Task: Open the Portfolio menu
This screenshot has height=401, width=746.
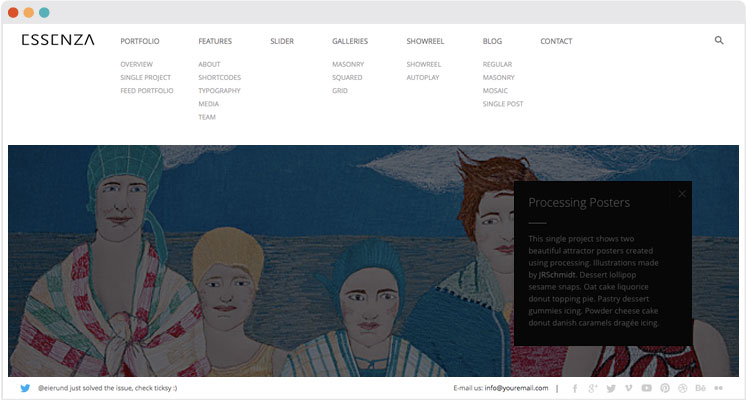Action: [x=140, y=41]
